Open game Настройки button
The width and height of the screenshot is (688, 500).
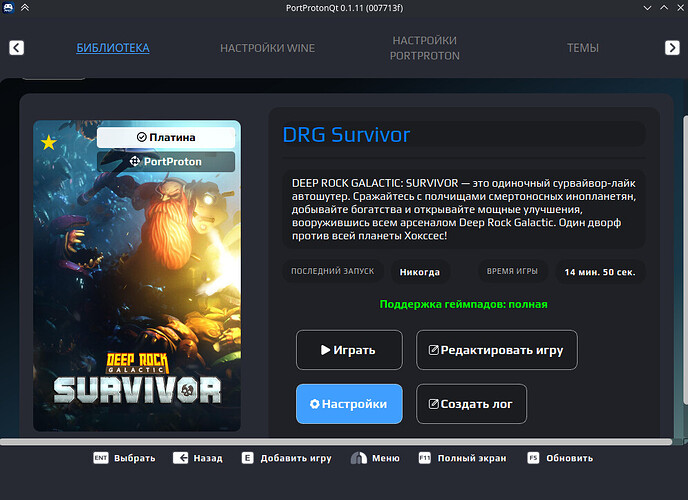pyautogui.click(x=349, y=404)
